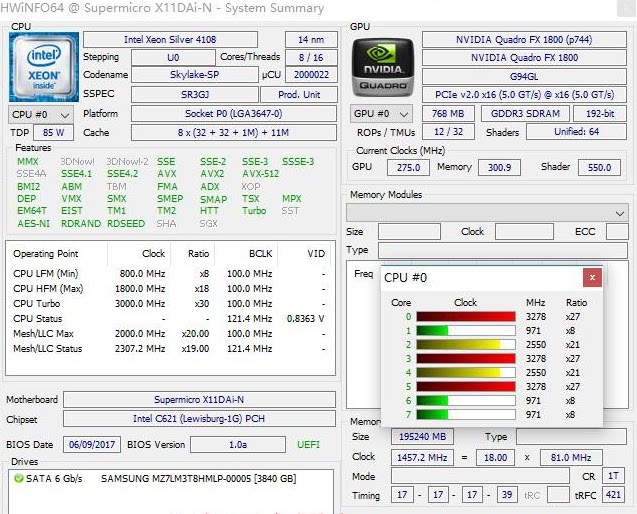Click the 14 nm process field
The width and height of the screenshot is (637, 514).
(311, 39)
